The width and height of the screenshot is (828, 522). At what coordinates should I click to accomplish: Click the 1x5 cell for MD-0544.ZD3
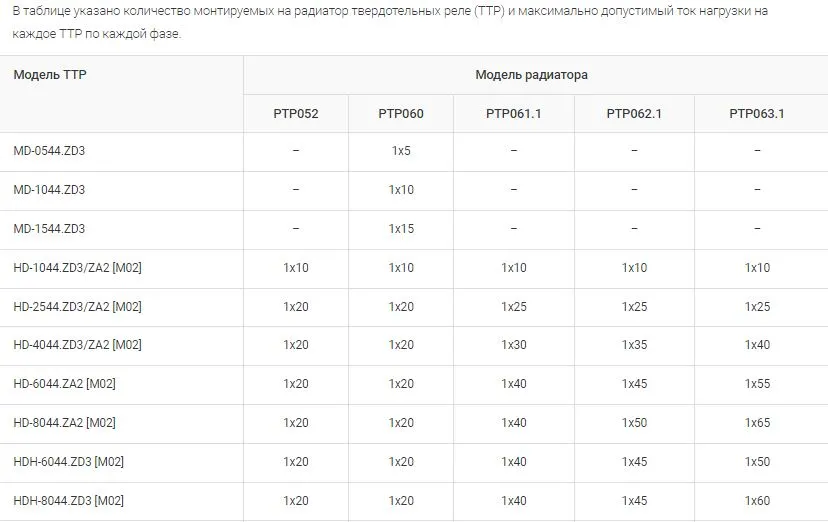coord(401,151)
